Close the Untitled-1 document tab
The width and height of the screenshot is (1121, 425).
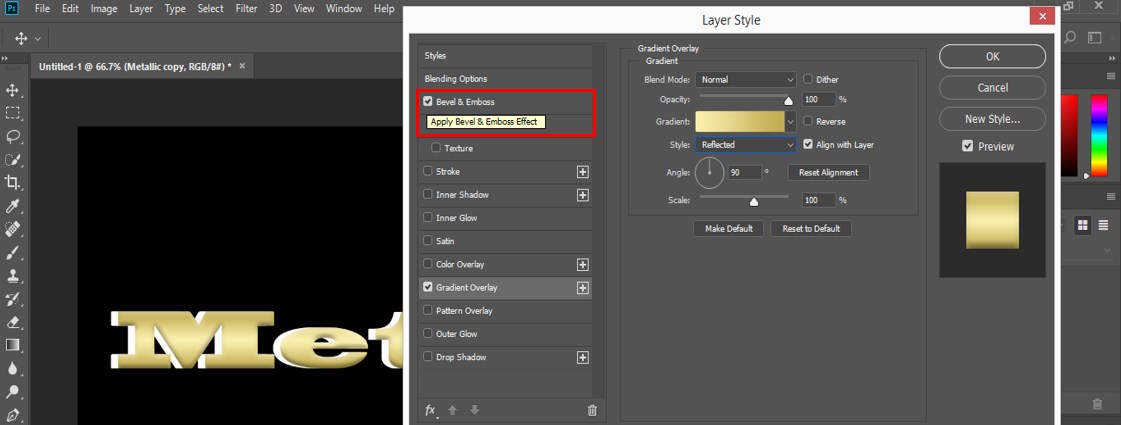pos(242,66)
